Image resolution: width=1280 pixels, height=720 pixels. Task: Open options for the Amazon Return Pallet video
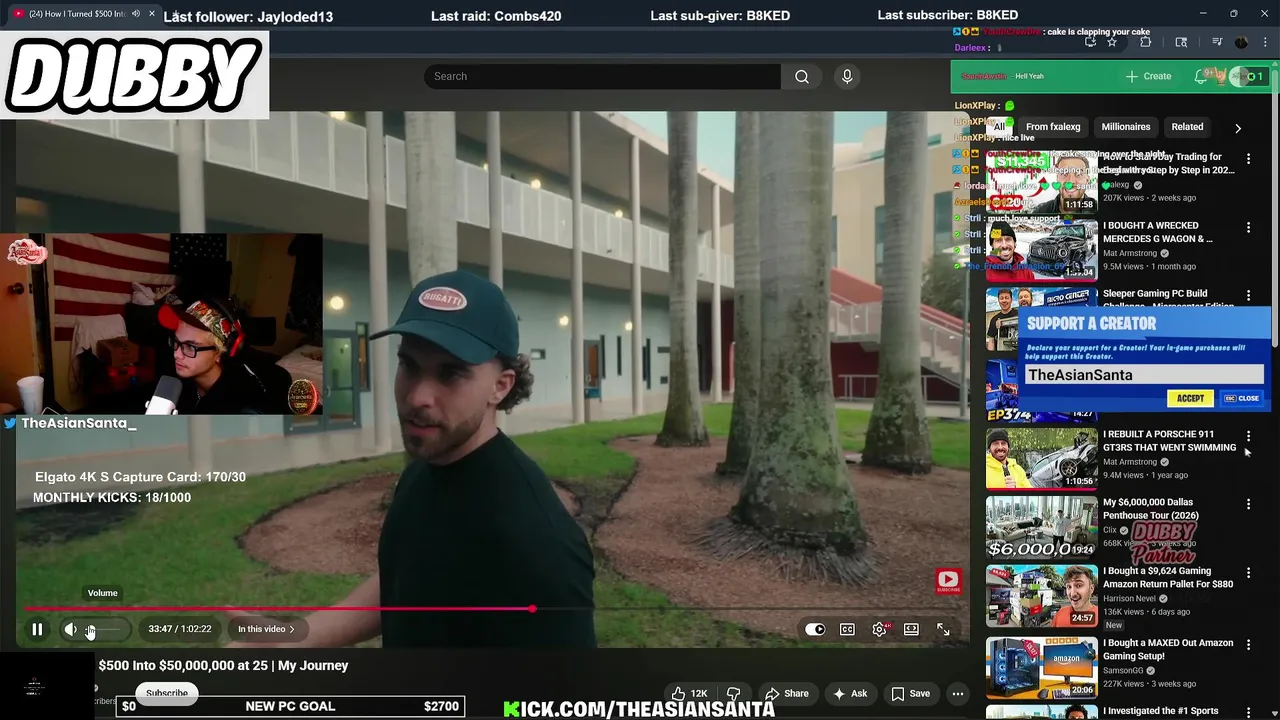tap(1248, 574)
